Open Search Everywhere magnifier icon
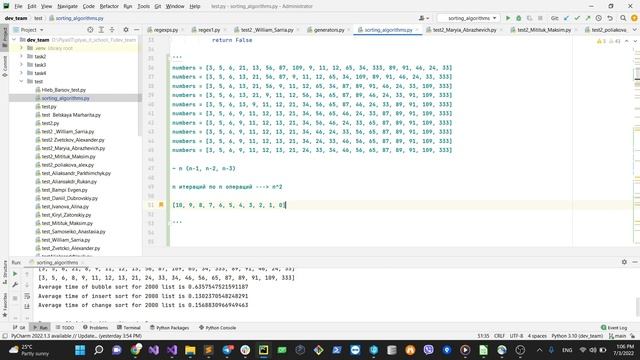 (623, 18)
